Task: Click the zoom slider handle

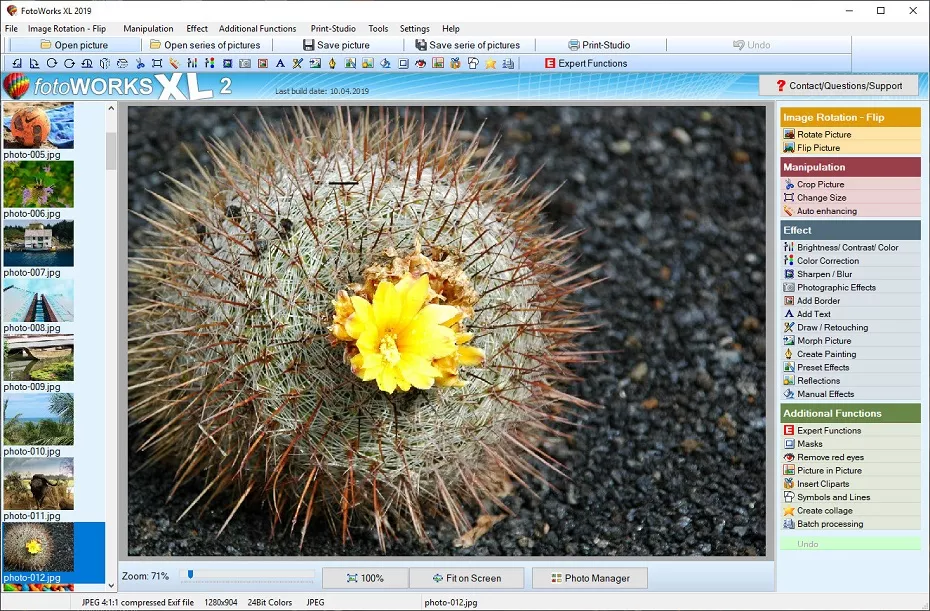Action: (x=189, y=575)
